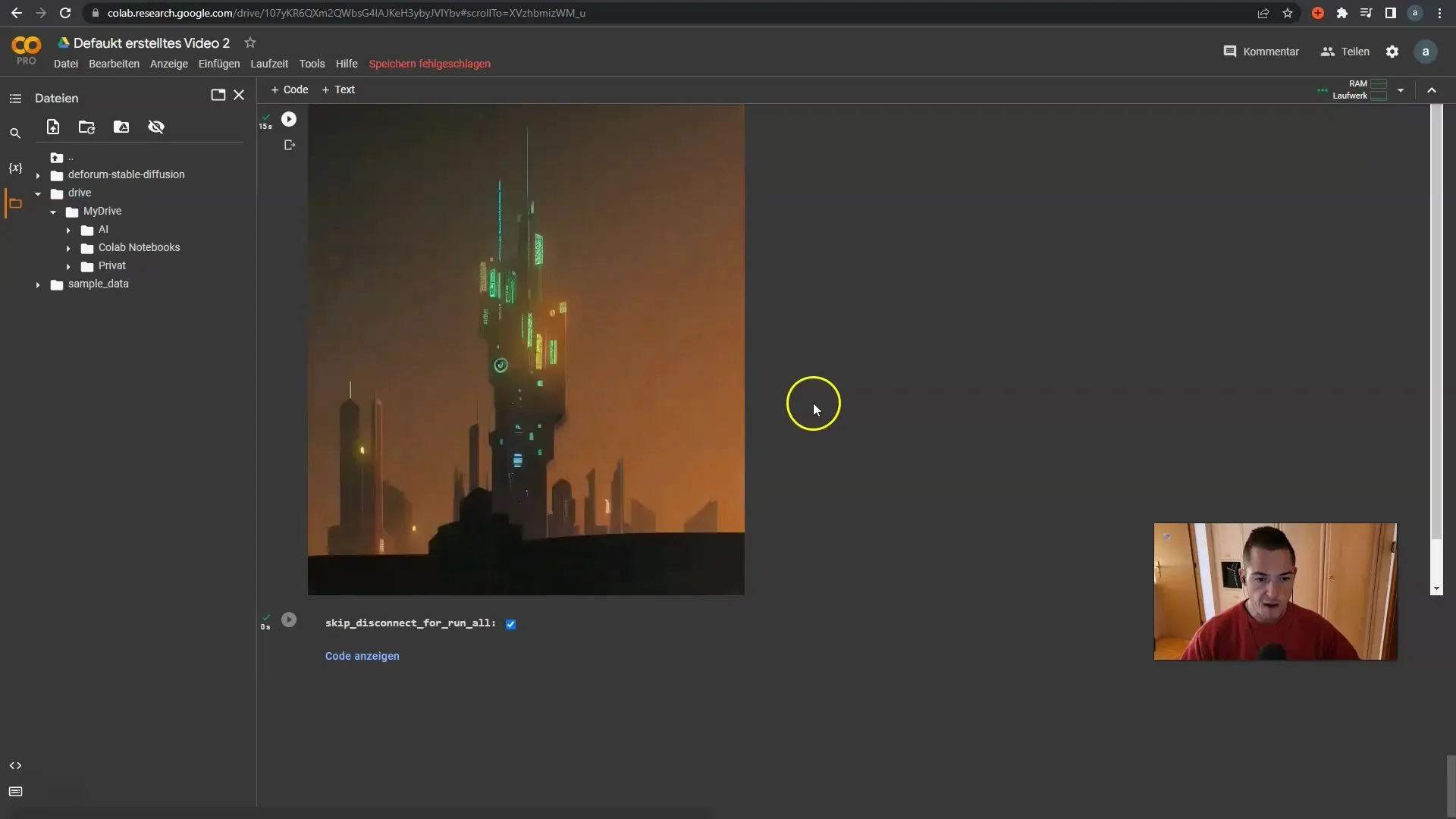This screenshot has height=819, width=1456.
Task: Upload a file to session storage
Action: [53, 127]
